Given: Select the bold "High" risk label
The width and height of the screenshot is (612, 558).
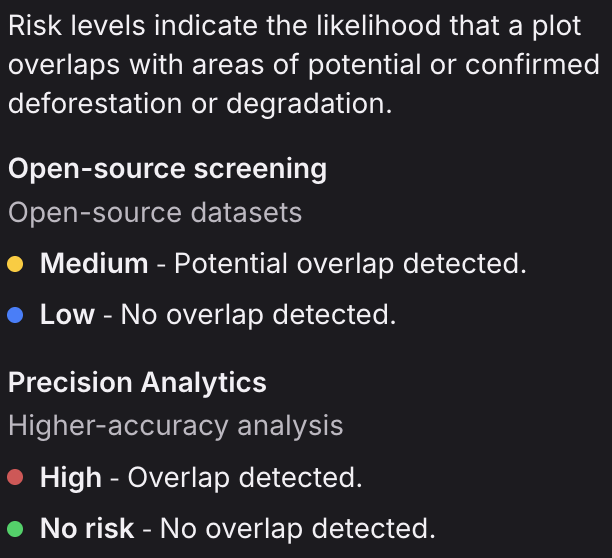Looking at the screenshot, I should [71, 477].
